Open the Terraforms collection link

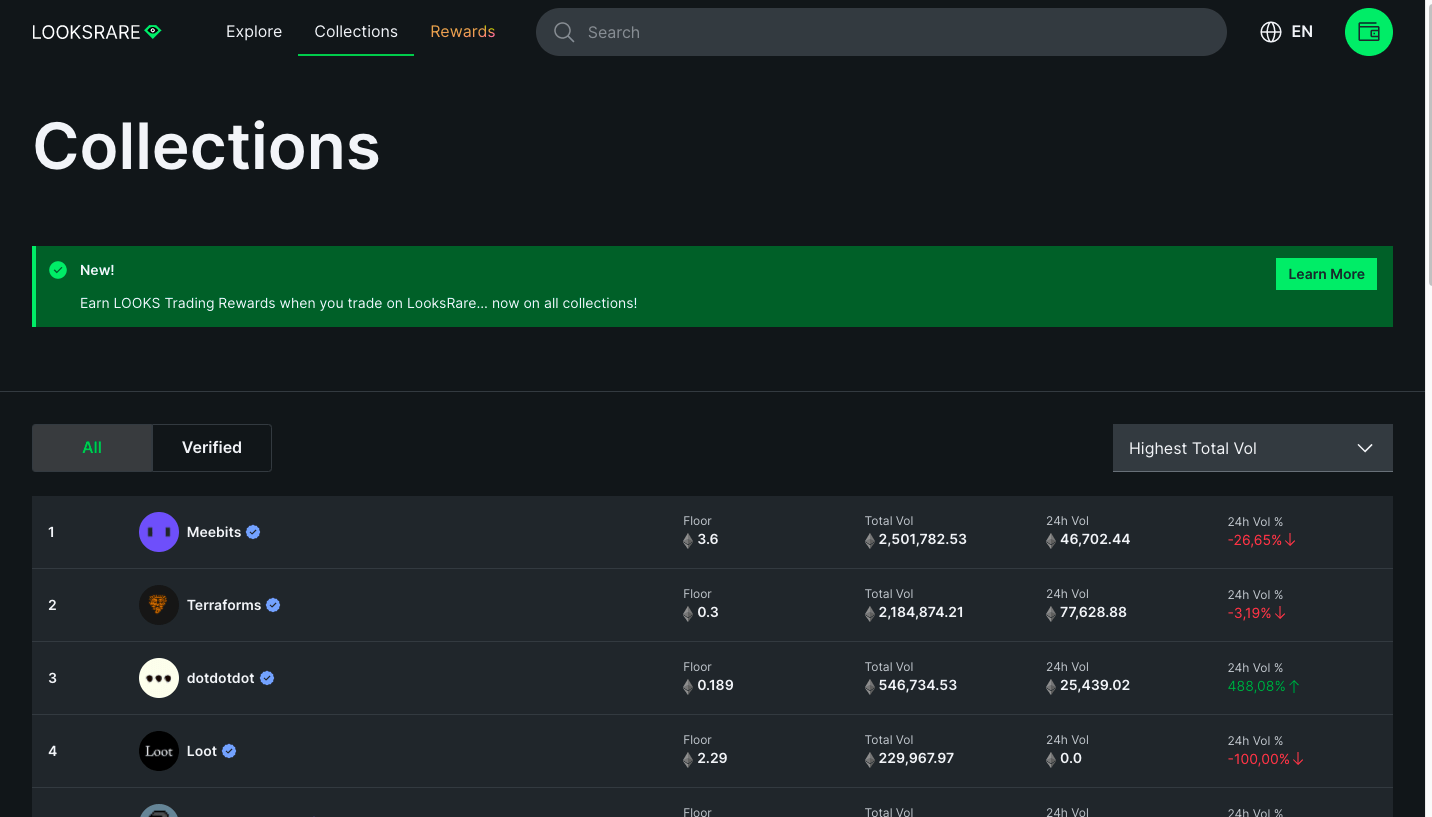[x=224, y=605]
